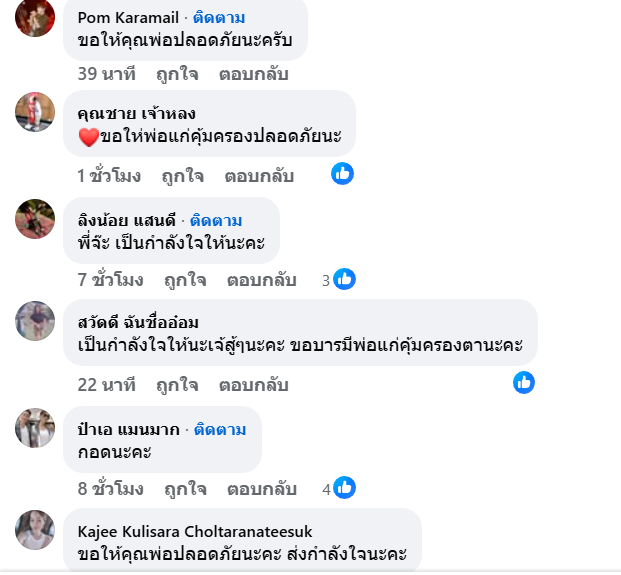Click the like reaction icon on คุณชาย เจ้าหลง comment
The height and width of the screenshot is (575, 621).
click(x=342, y=174)
